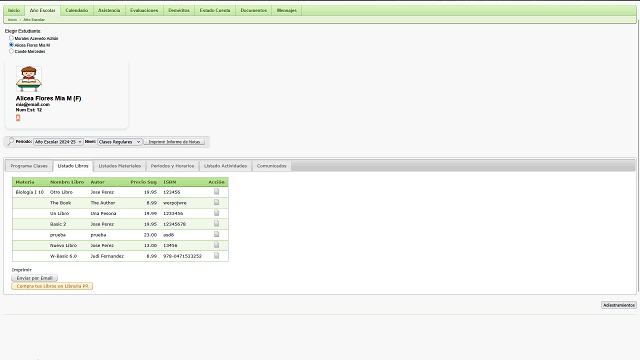Open document icon for Un Libro row
The image size is (640, 360).
pyautogui.click(x=216, y=213)
